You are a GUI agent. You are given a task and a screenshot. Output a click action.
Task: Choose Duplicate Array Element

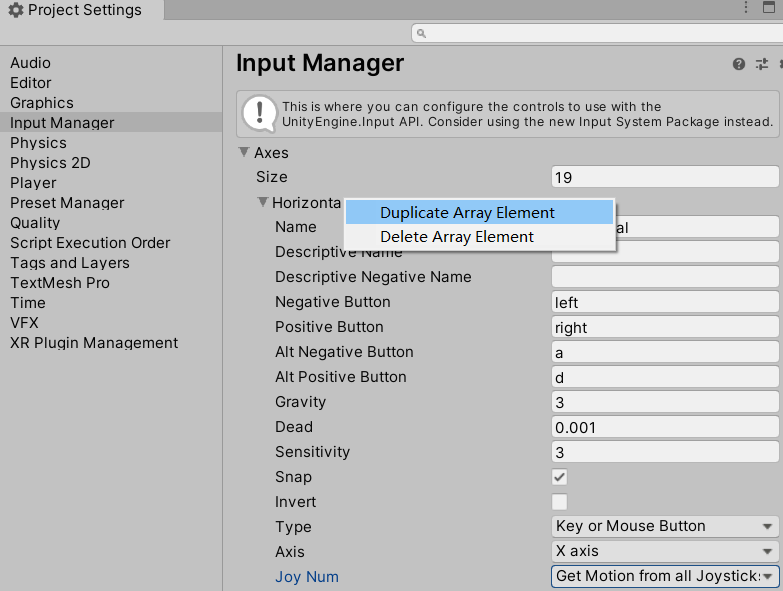[x=467, y=213]
